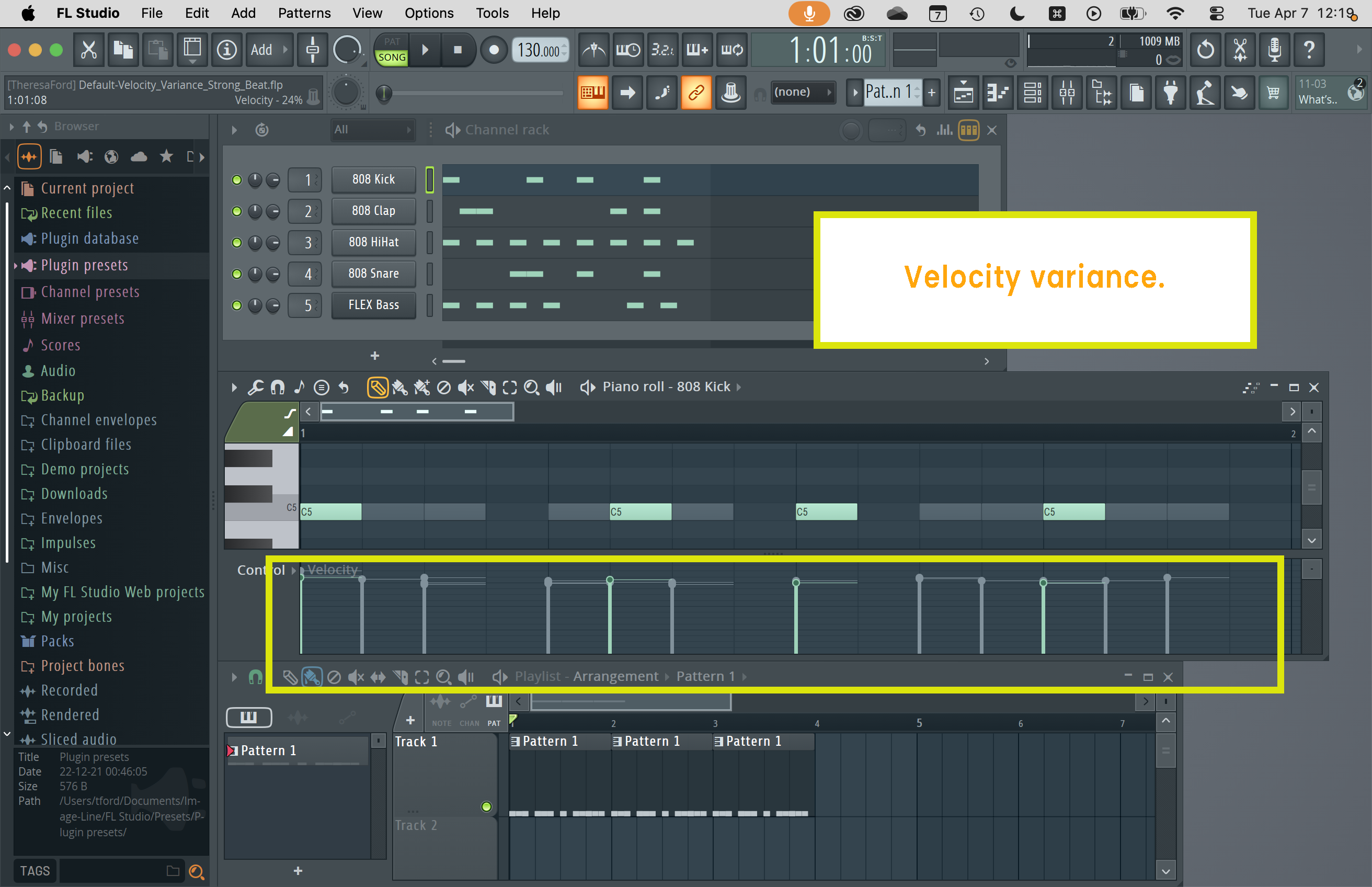Mute the 808 Kick channel LED
Screen dimensions: 1372x887
click(x=237, y=180)
